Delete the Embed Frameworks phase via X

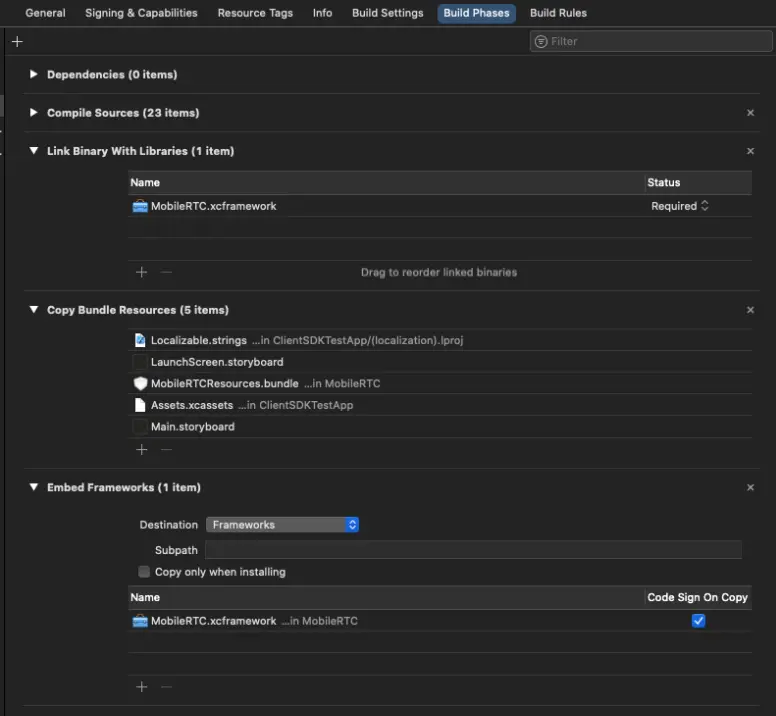tap(750, 488)
